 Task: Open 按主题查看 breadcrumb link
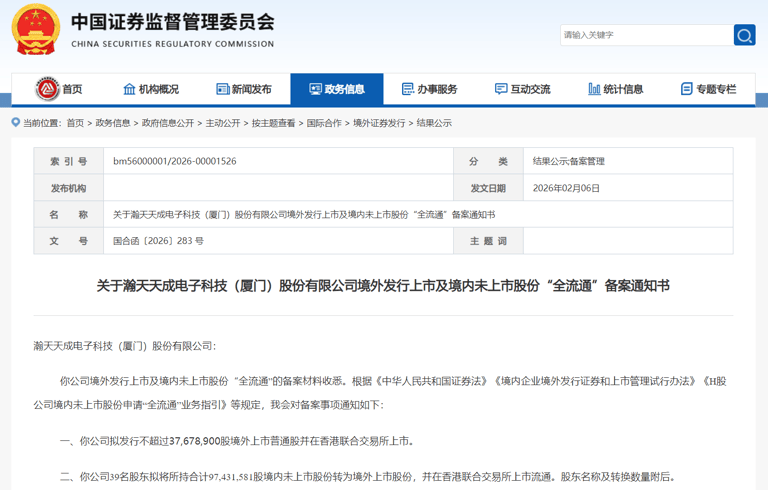pos(273,123)
